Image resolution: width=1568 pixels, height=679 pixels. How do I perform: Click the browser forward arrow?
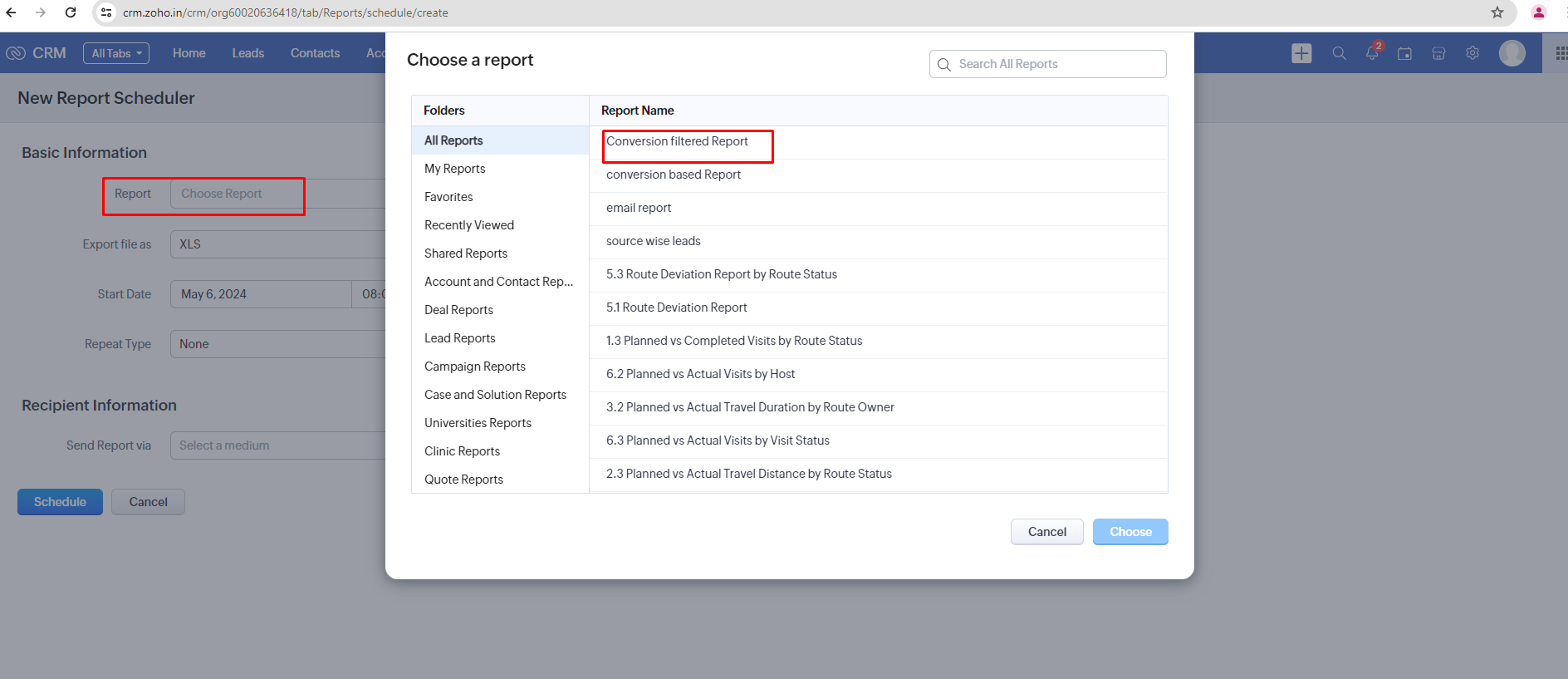point(40,12)
